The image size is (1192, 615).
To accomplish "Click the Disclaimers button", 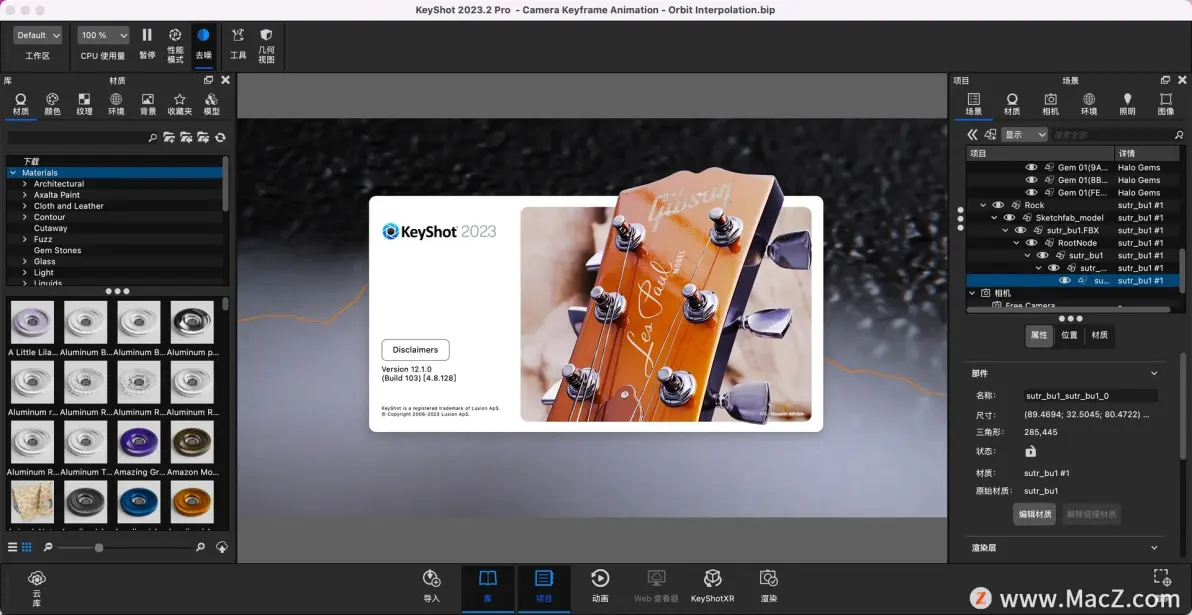I will point(415,350).
